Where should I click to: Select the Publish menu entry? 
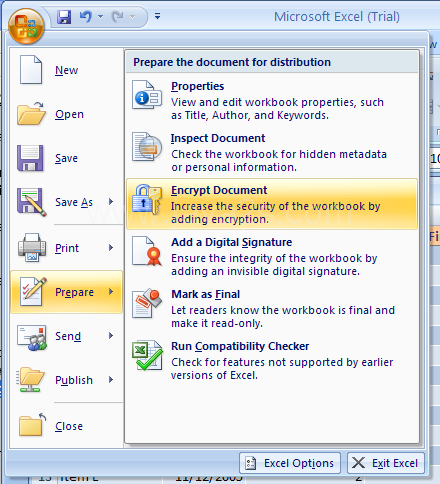point(66,380)
